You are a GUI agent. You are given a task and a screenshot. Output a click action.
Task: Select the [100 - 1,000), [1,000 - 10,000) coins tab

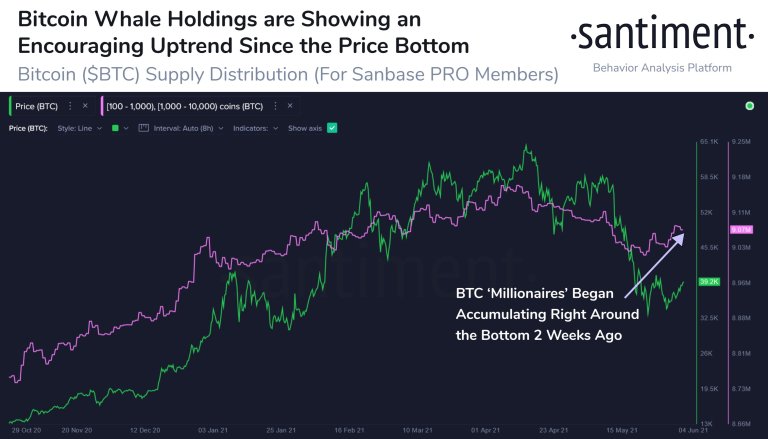pyautogui.click(x=185, y=106)
